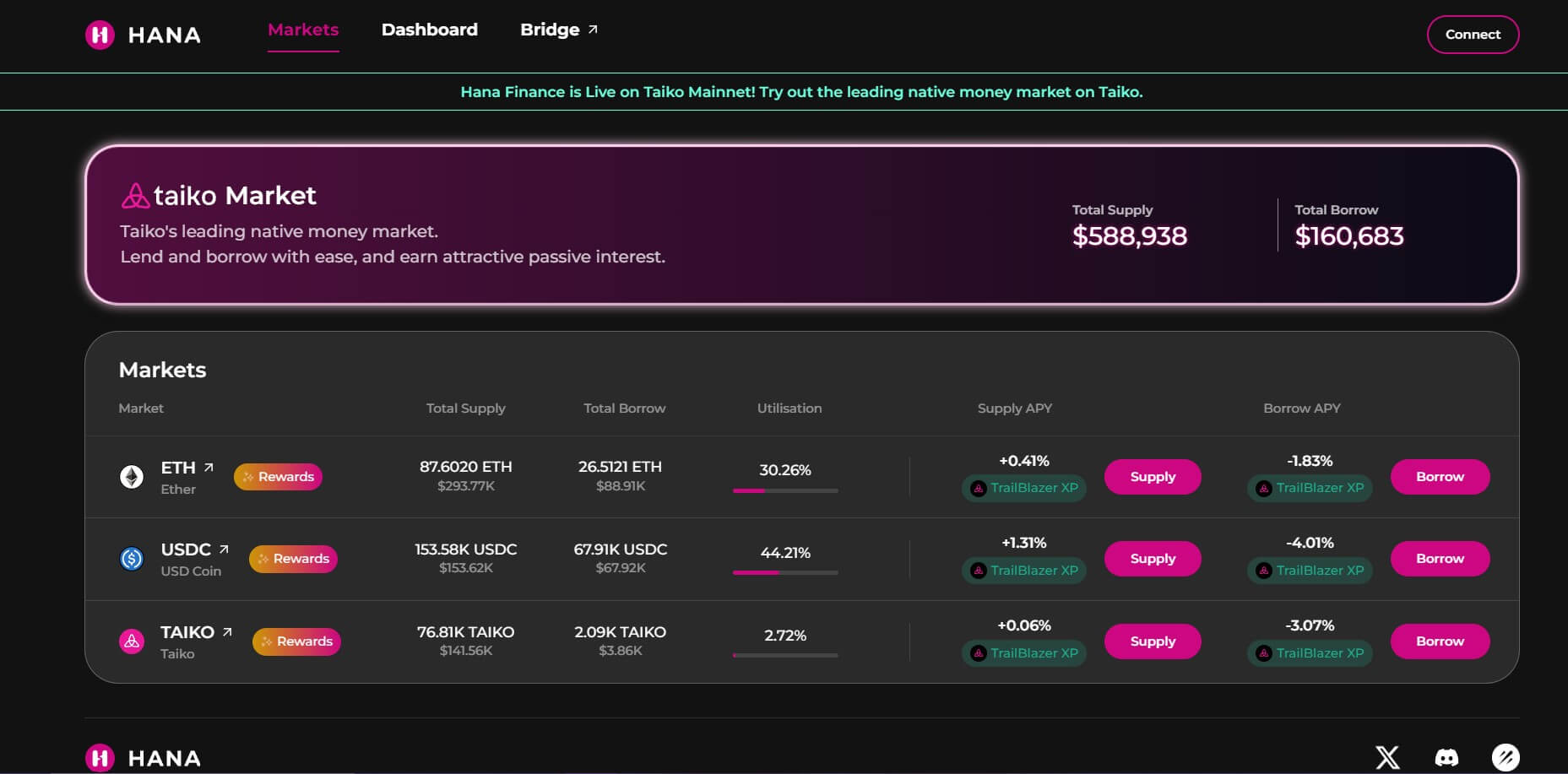Image resolution: width=1568 pixels, height=774 pixels.
Task: Click the Taiko token icon in TAIKO row
Action: 132,641
